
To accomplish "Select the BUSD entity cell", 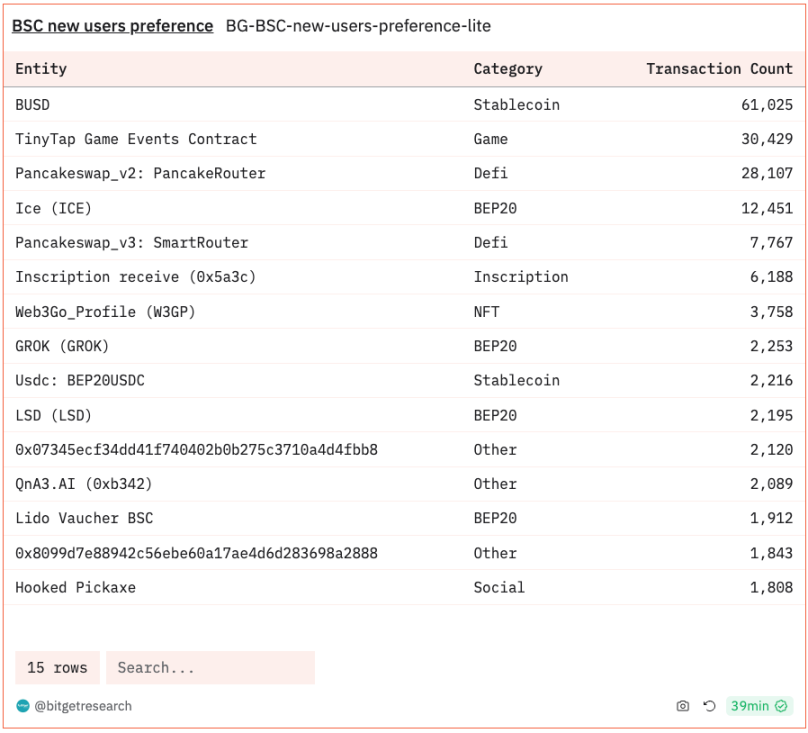I will coord(32,105).
